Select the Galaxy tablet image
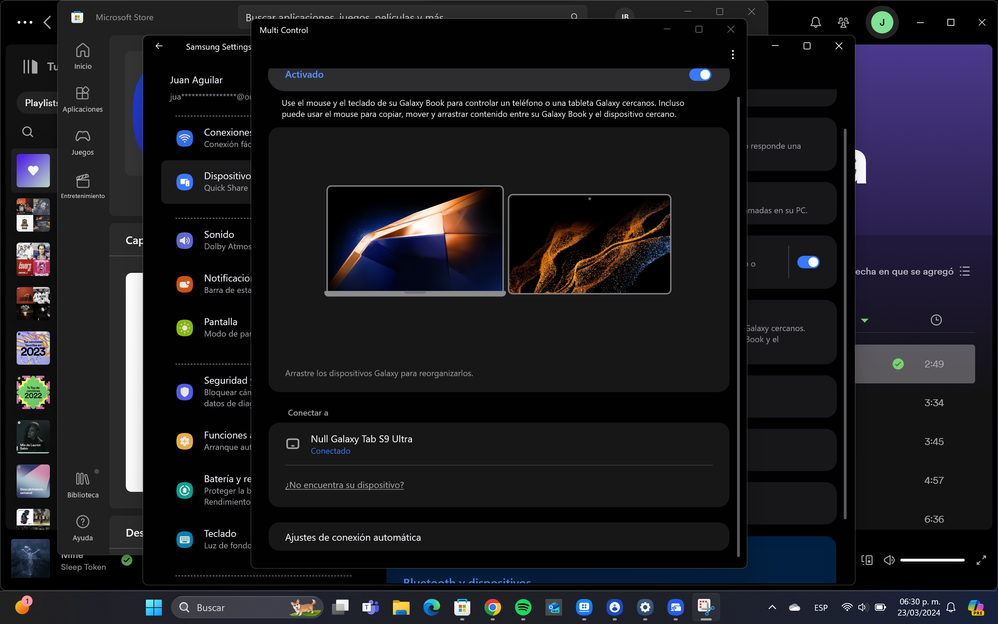Viewport: 998px width, 624px height. pyautogui.click(x=589, y=244)
